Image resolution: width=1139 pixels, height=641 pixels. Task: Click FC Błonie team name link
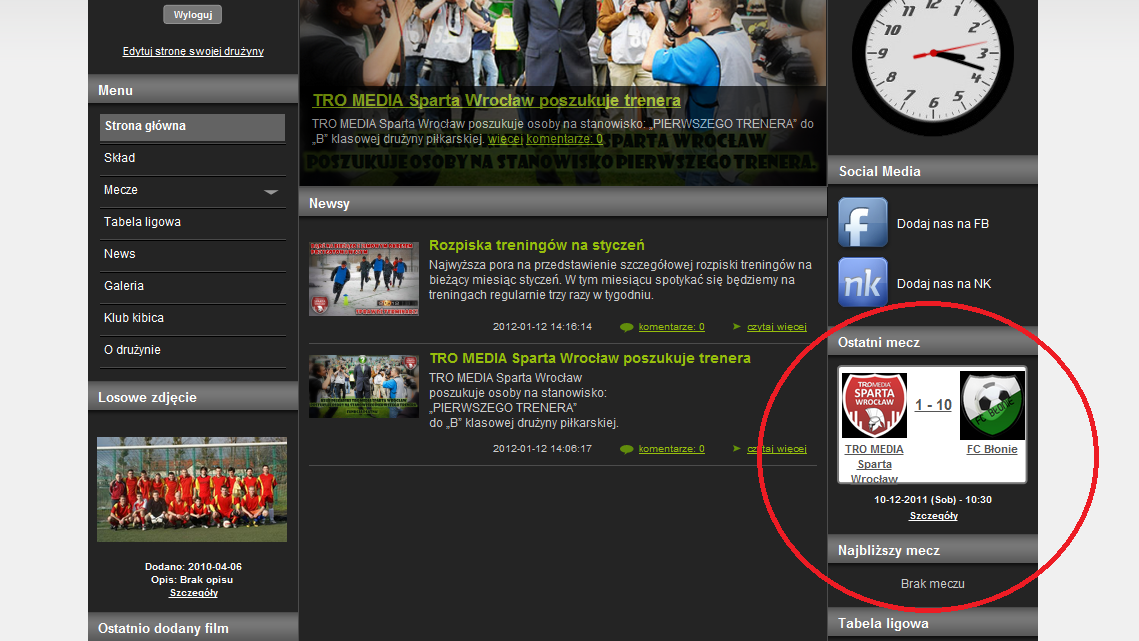[992, 449]
